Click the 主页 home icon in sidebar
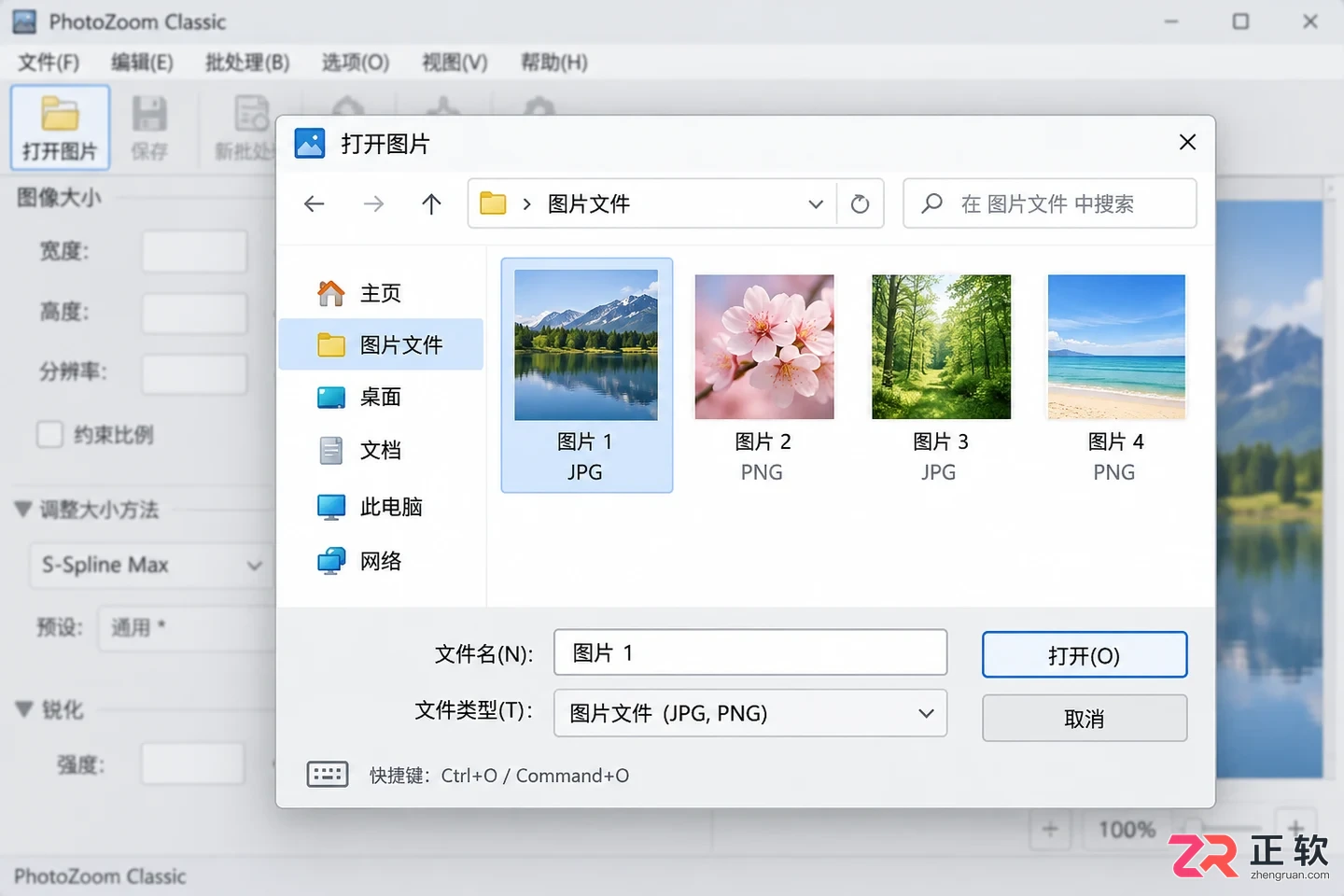 331,293
